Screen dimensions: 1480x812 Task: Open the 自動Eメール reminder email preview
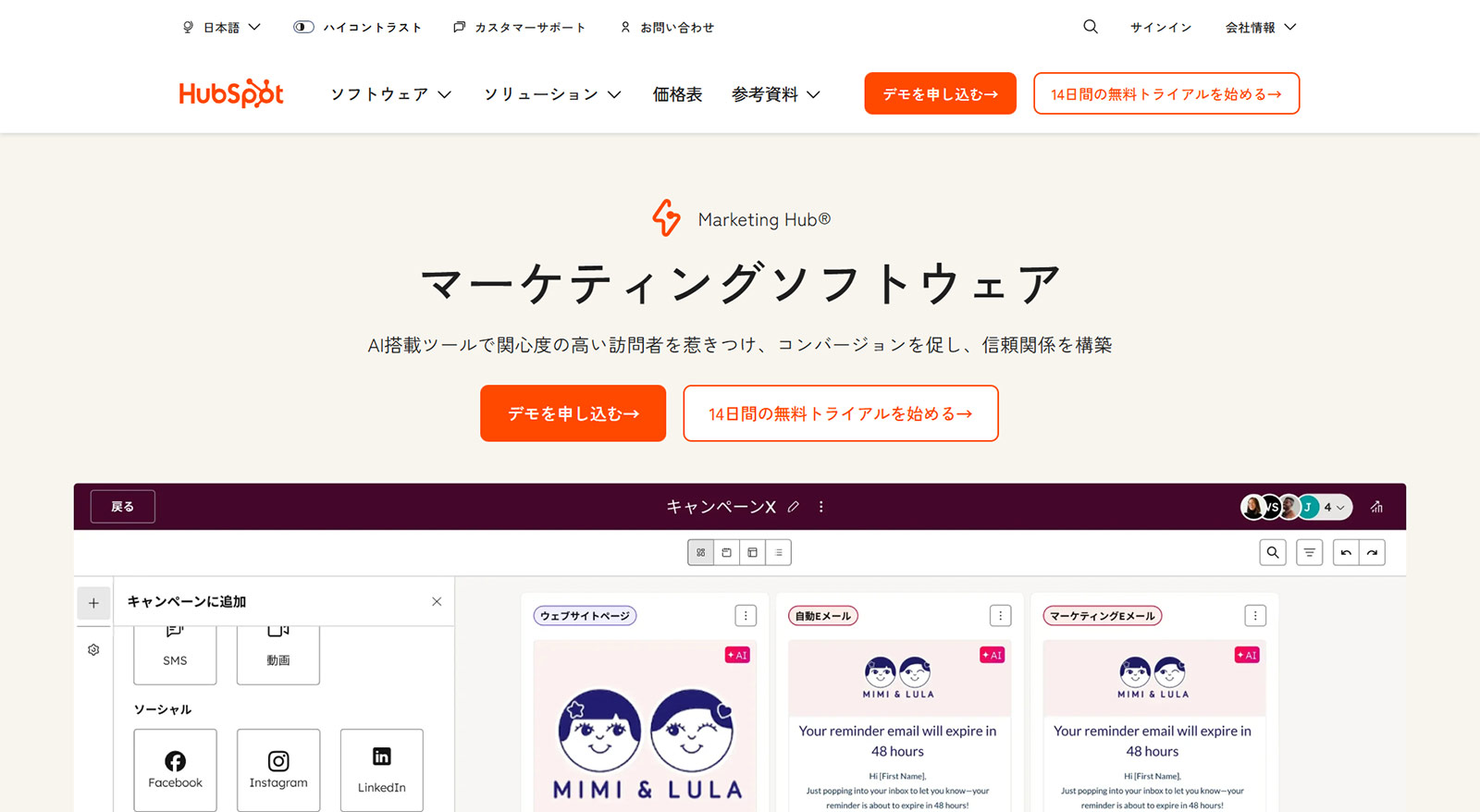(x=899, y=726)
